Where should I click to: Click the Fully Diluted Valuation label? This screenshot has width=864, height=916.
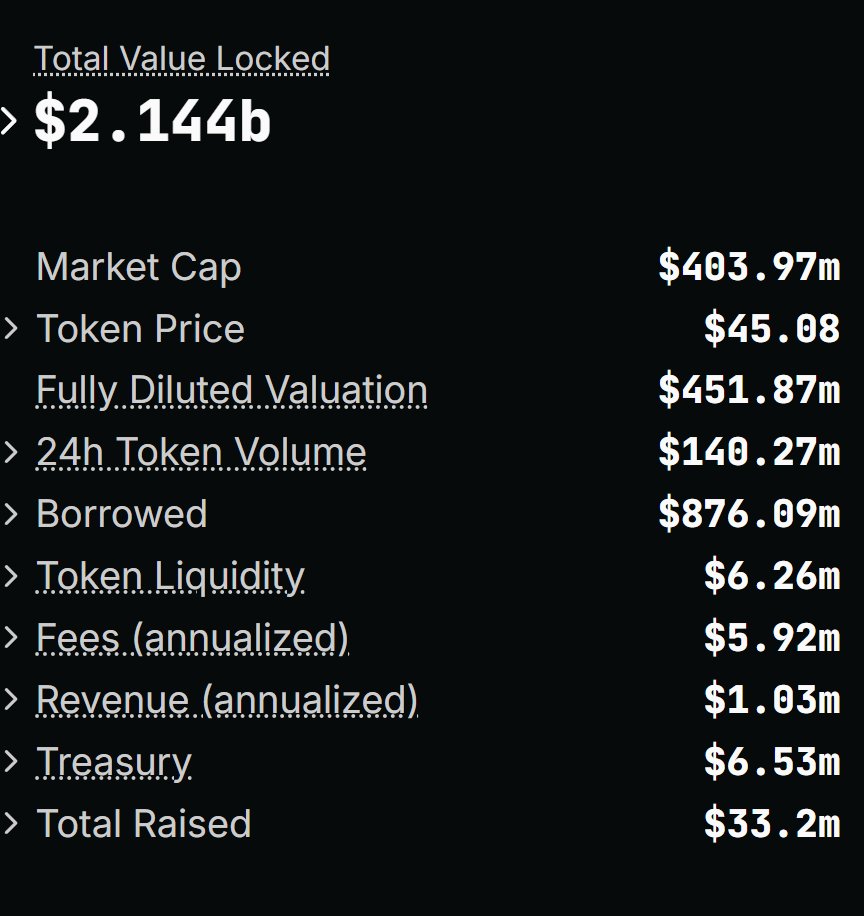tap(232, 390)
